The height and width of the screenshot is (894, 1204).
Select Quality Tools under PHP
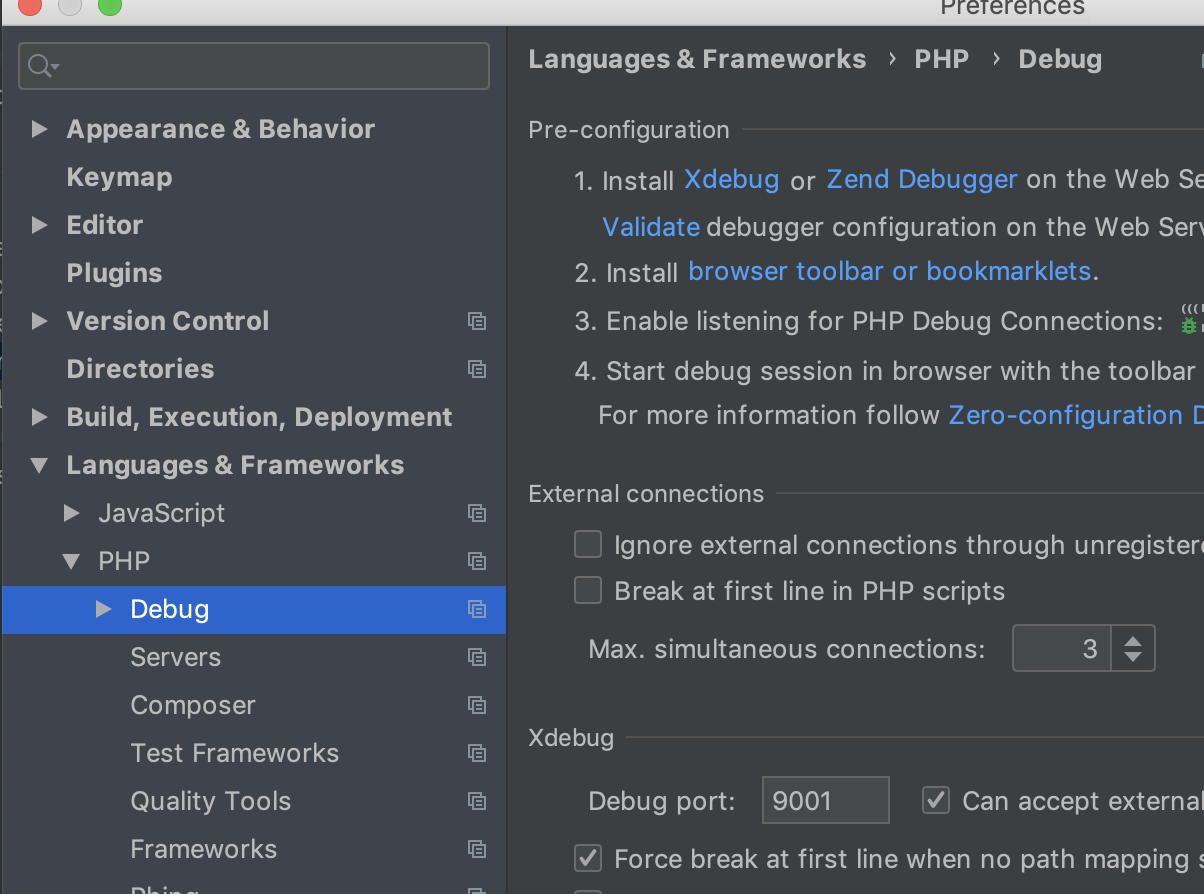[211, 801]
